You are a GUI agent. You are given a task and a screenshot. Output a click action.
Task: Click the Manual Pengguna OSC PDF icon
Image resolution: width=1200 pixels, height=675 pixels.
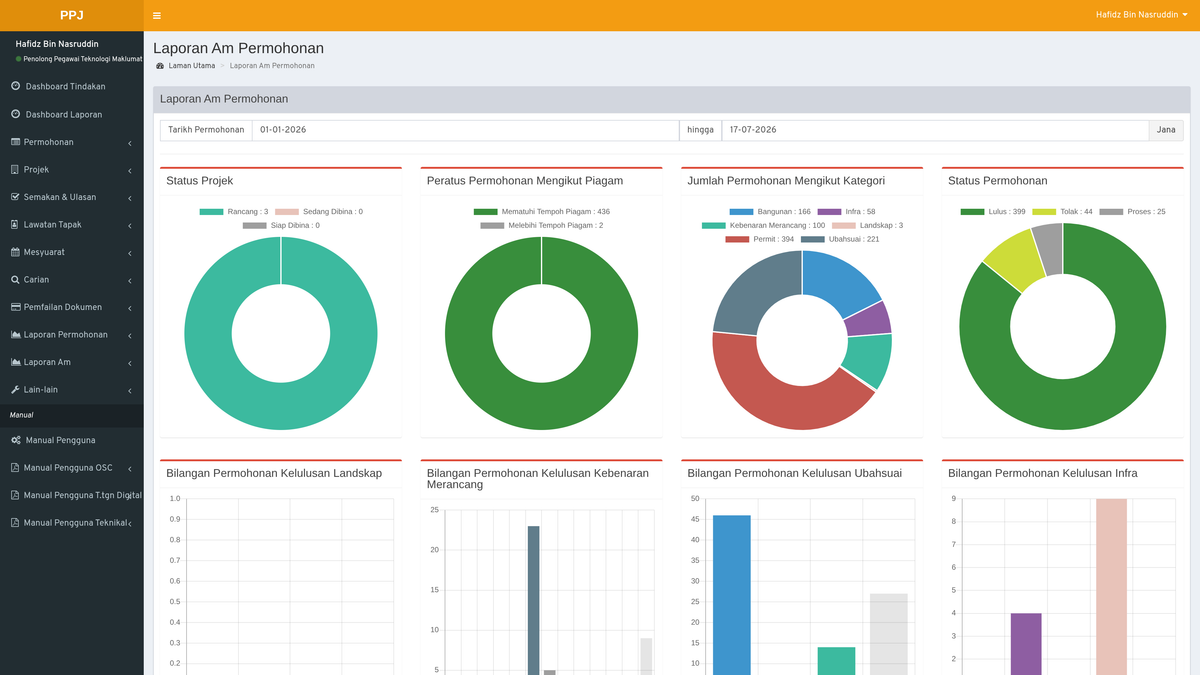15,467
